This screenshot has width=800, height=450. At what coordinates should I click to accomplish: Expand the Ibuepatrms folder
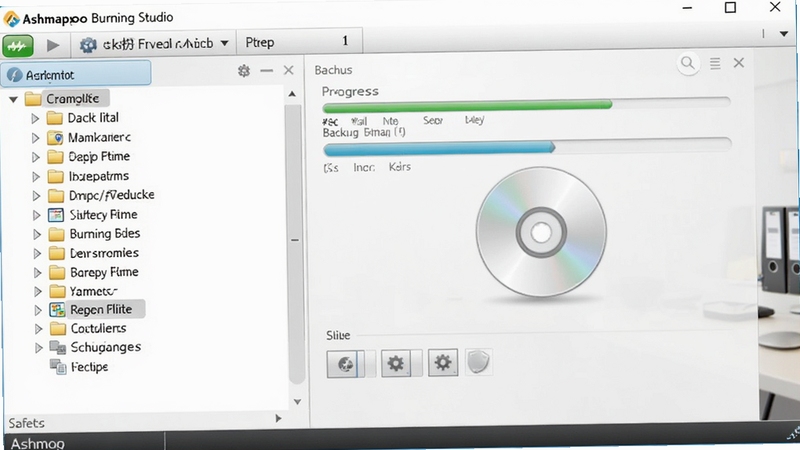coord(35,177)
